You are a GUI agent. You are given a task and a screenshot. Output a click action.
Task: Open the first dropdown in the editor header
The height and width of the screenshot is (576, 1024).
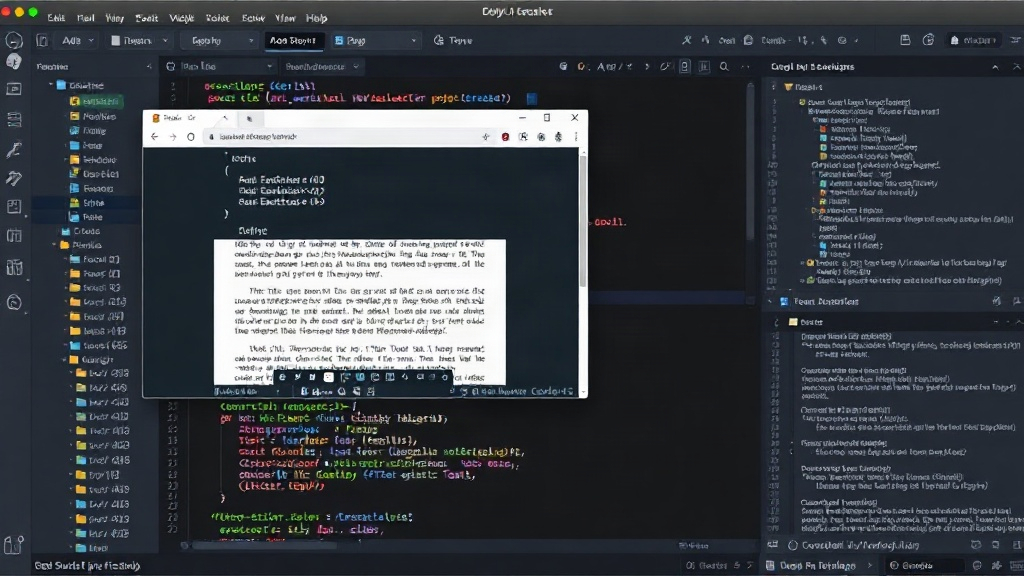click(x=219, y=67)
